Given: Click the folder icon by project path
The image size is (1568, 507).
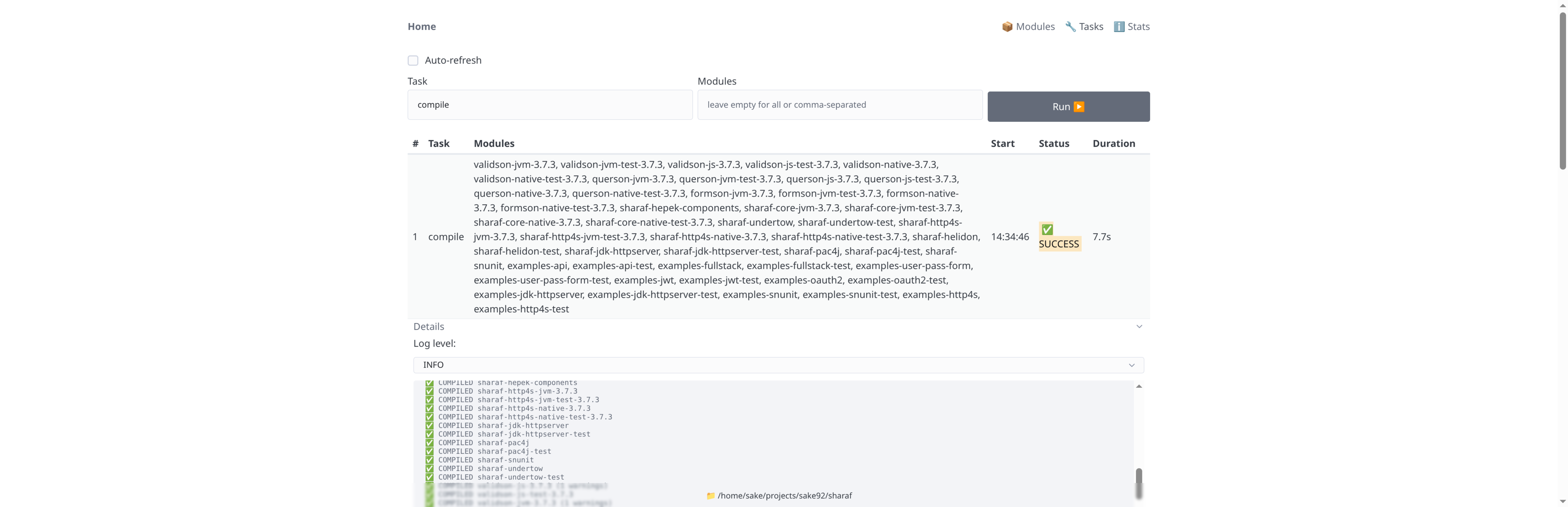Looking at the screenshot, I should tap(710, 495).
